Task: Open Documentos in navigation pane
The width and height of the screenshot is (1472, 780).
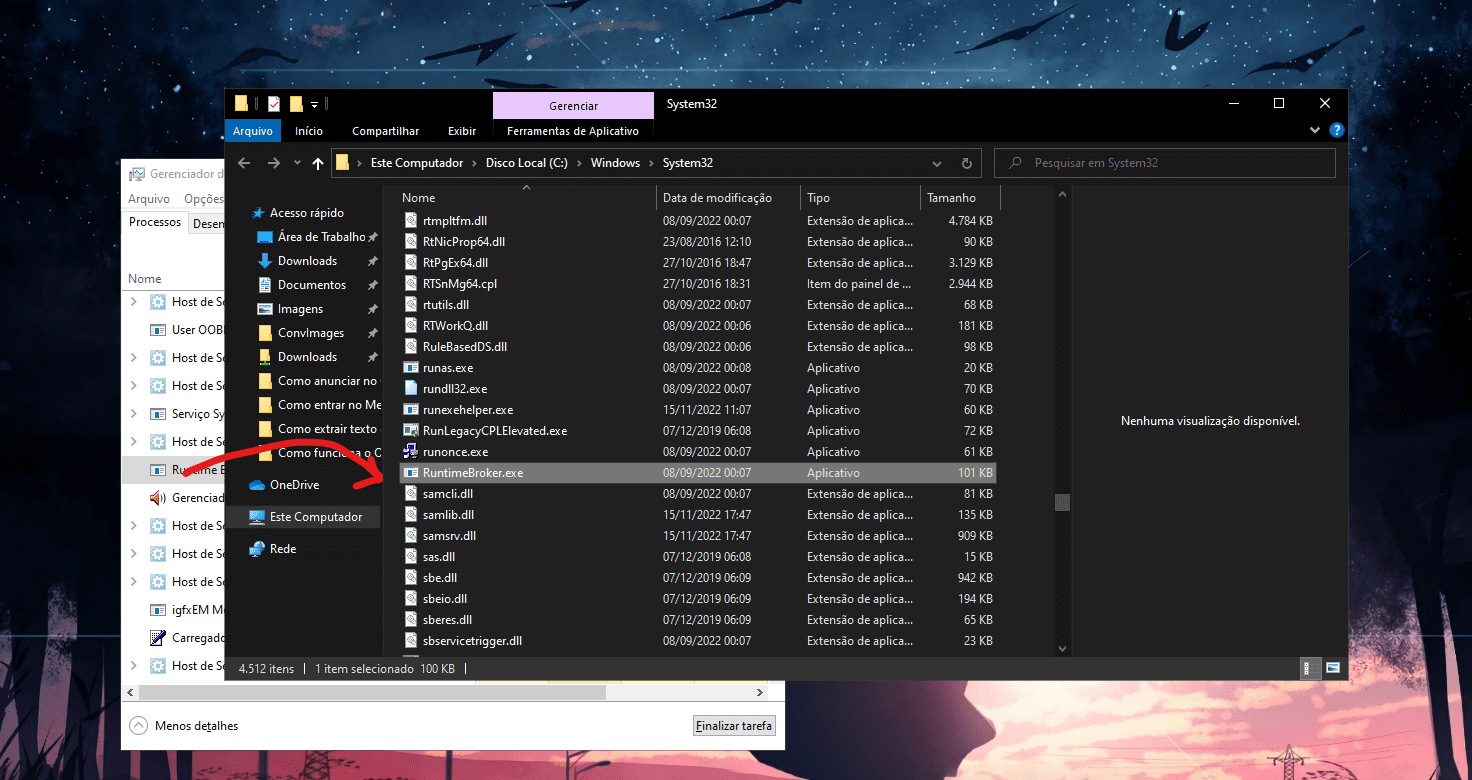Action: pyautogui.click(x=312, y=285)
